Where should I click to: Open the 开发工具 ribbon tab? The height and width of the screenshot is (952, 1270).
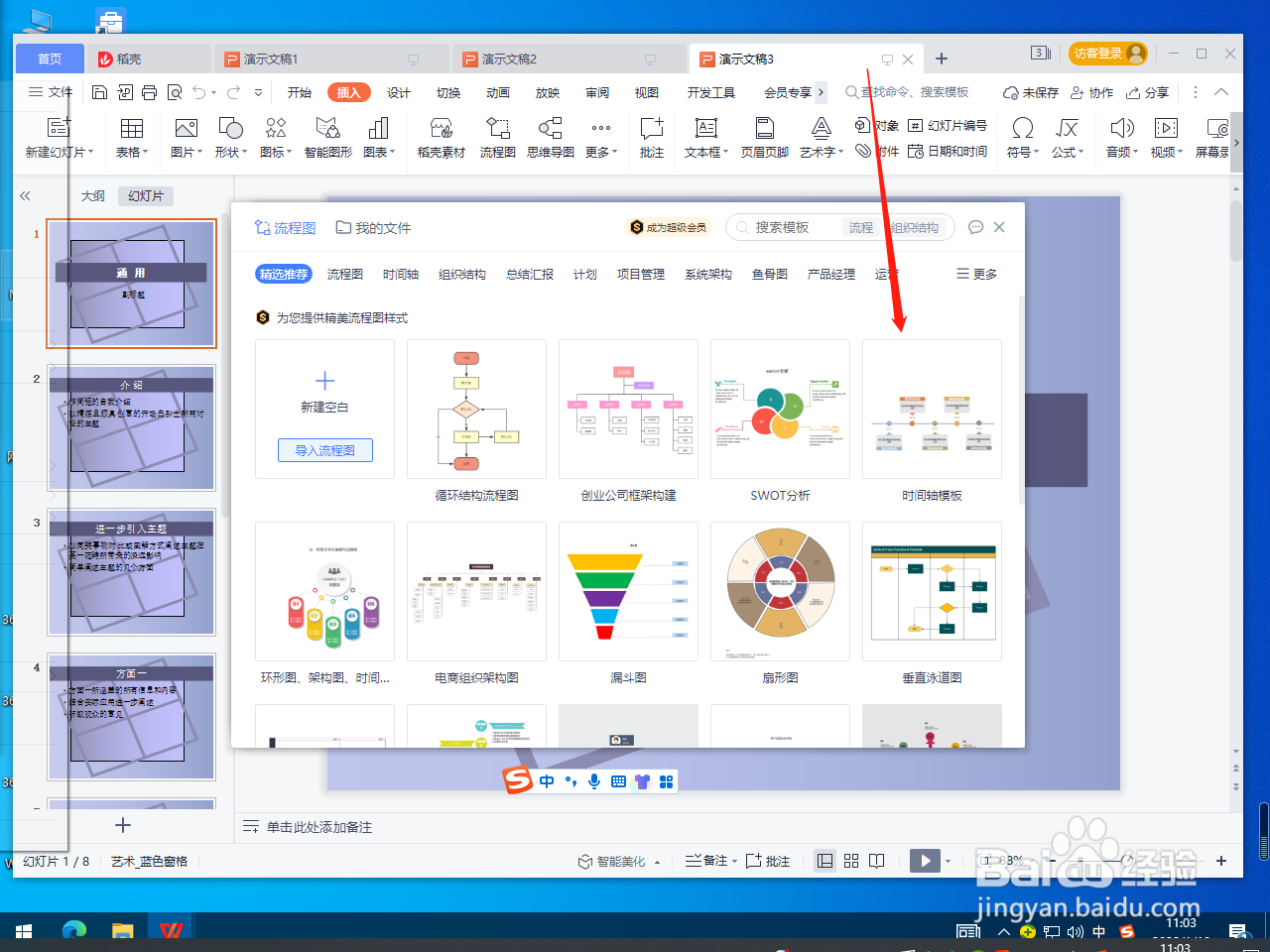click(x=711, y=92)
